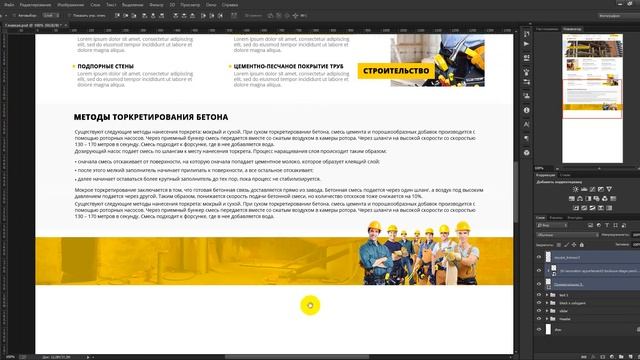Add a Color Lookup adjustment layer

pyautogui.click(x=613, y=199)
